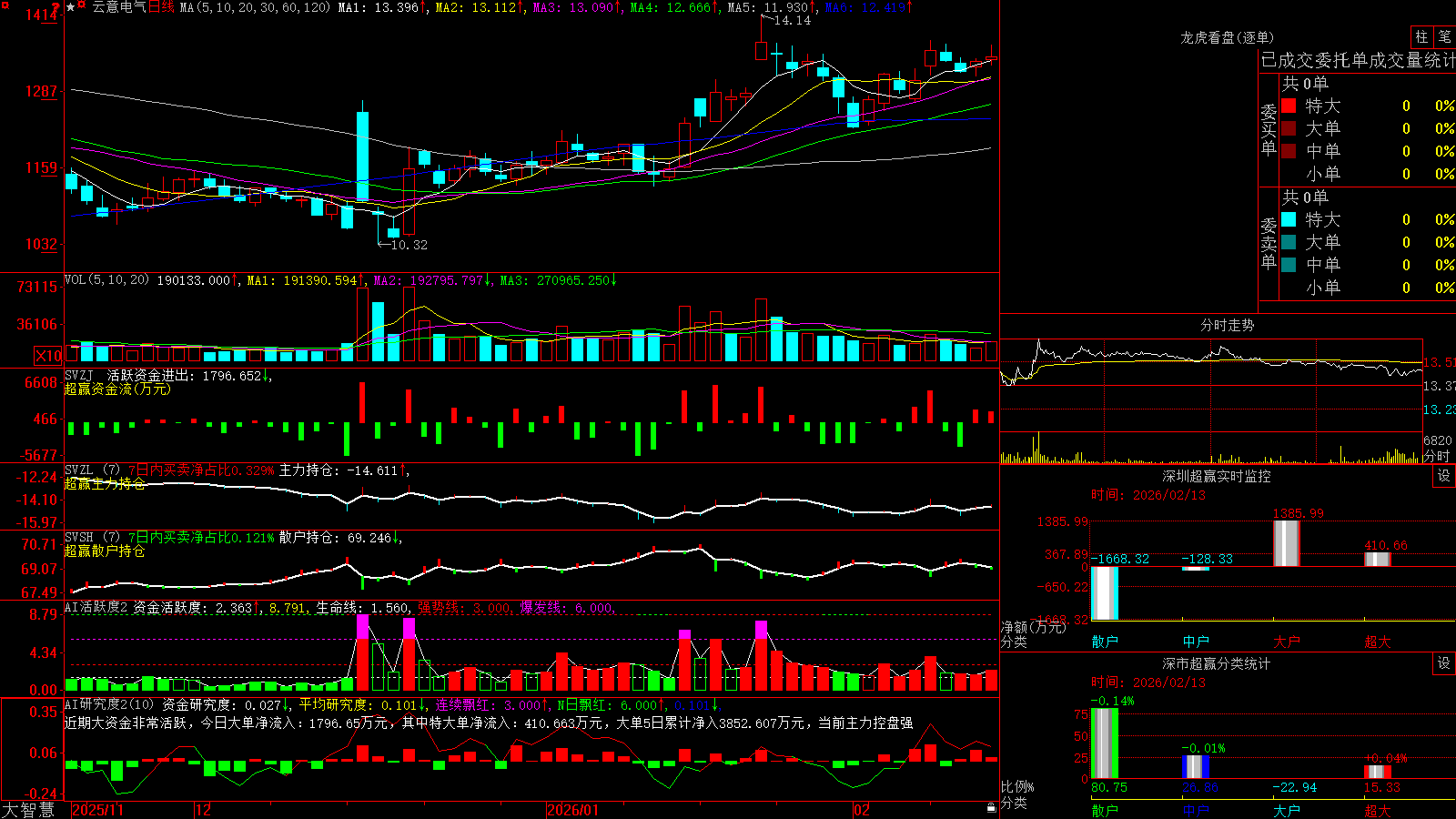Image resolution: width=1456 pixels, height=819 pixels.
Task: Click the 2026/01 date marker on the time axis
Action: [x=573, y=810]
